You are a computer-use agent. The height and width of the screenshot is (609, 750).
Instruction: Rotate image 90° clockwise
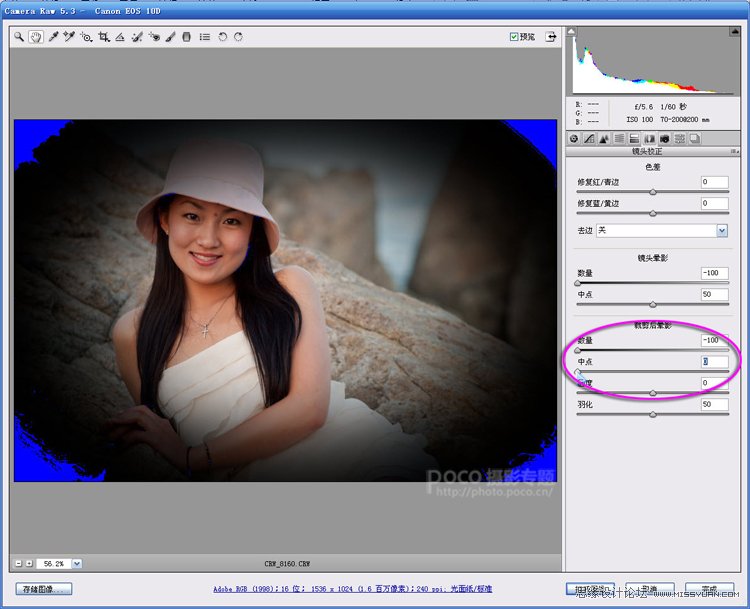tap(238, 37)
